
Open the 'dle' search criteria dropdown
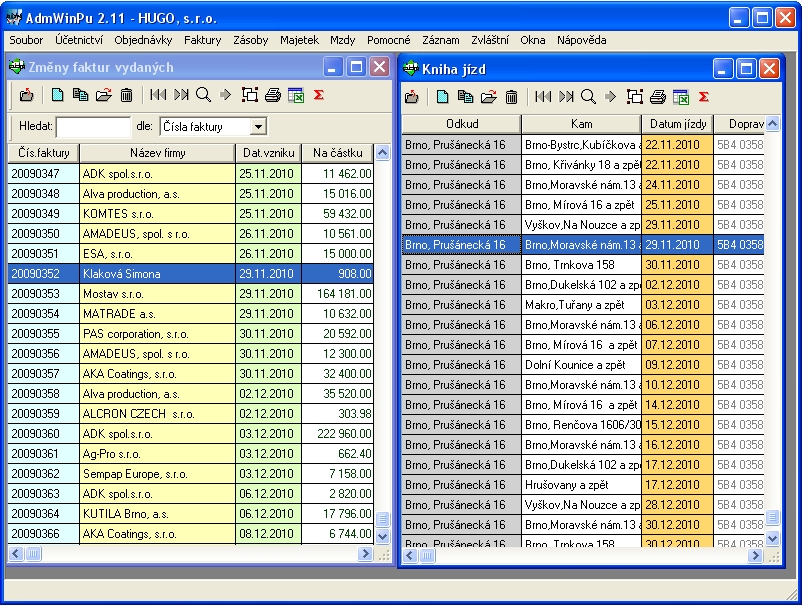[x=258, y=127]
